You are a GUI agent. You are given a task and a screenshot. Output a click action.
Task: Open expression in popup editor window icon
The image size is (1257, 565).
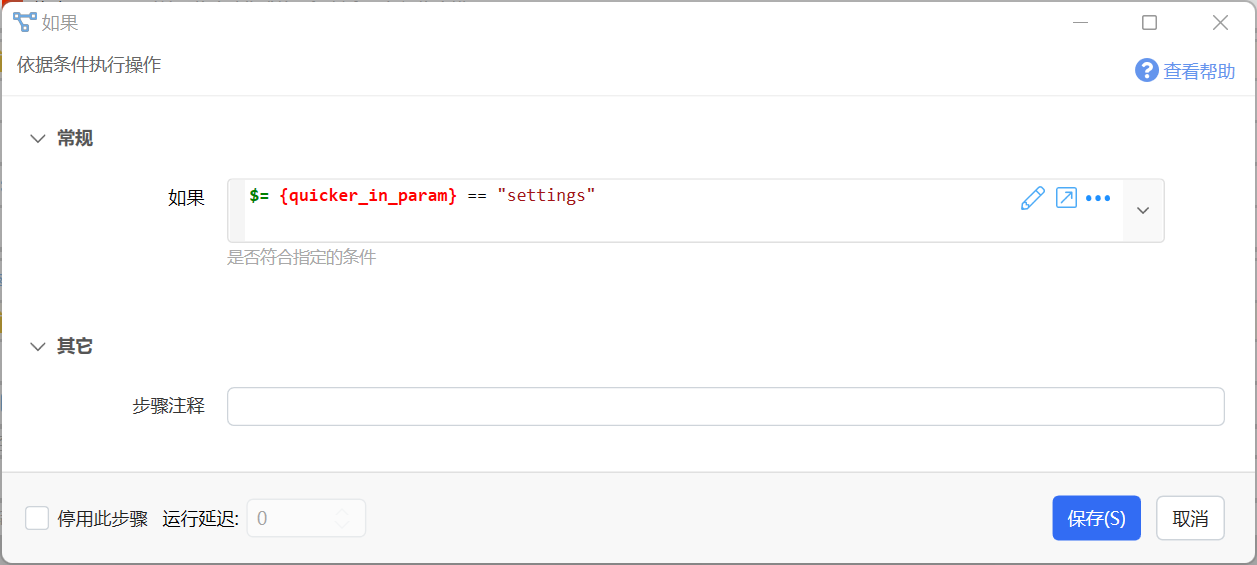pyautogui.click(x=1067, y=198)
